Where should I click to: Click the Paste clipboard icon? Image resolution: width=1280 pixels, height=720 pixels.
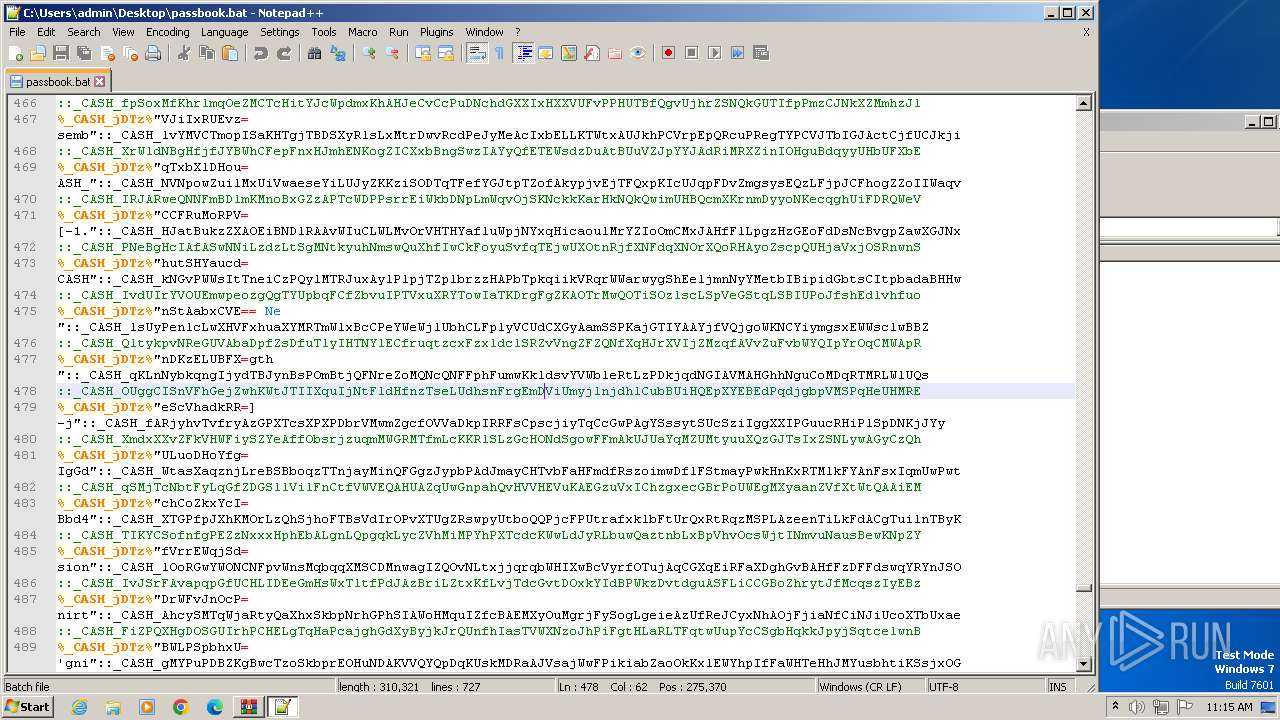point(230,53)
